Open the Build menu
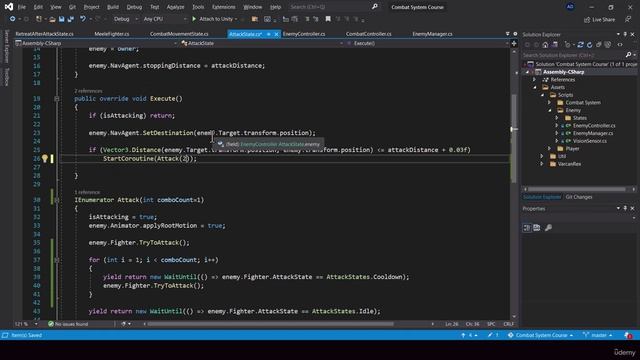This screenshot has height=360, width=640. pyautogui.click(x=113, y=7)
